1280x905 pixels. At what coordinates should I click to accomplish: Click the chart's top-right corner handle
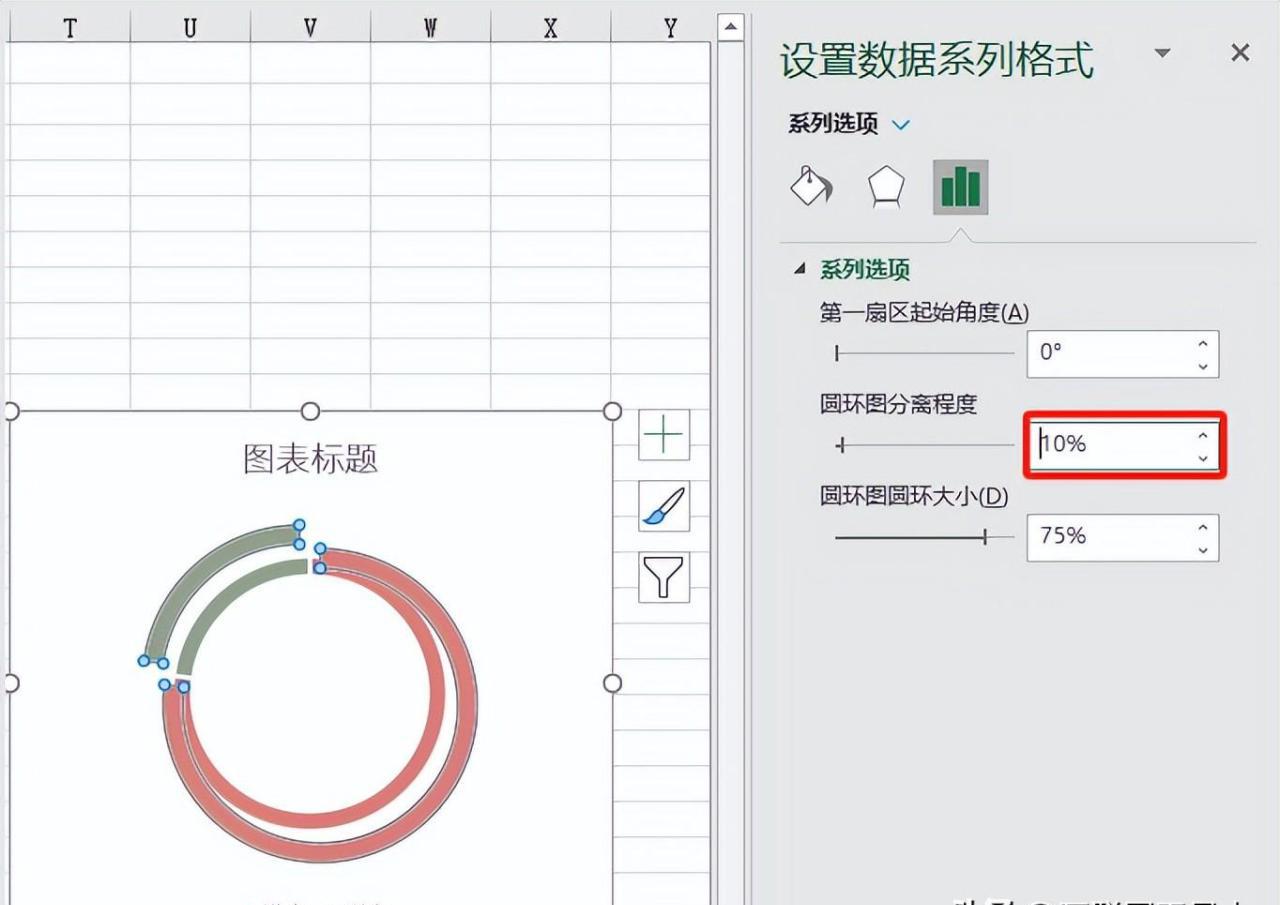pos(612,411)
